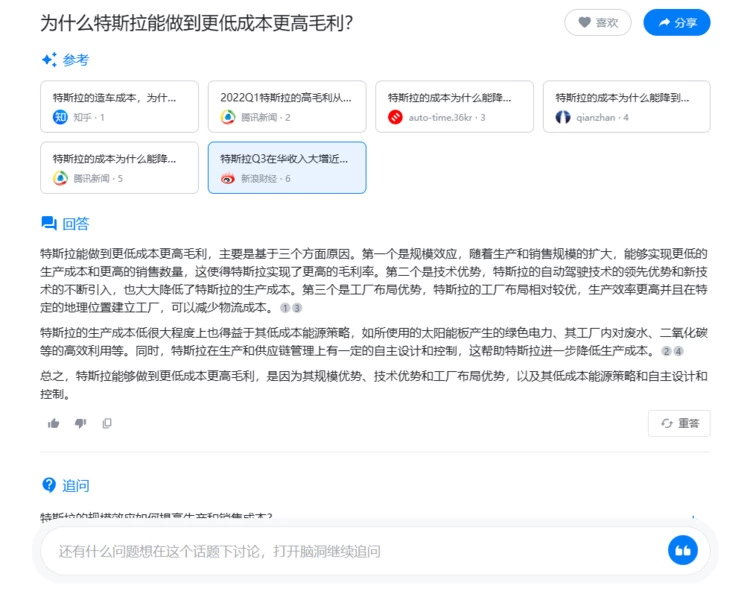The width and height of the screenshot is (750, 603).
Task: Click citation marker 2 in second paragraph
Action: pyautogui.click(x=666, y=351)
